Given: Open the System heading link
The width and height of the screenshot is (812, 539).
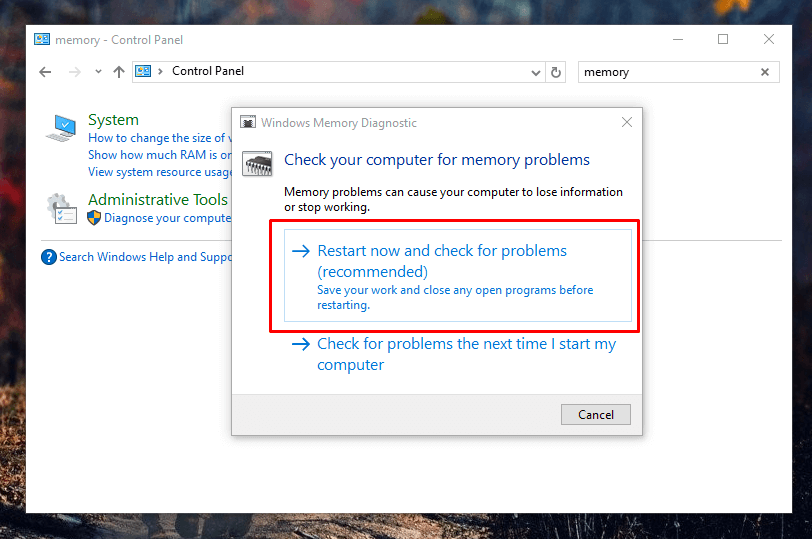Looking at the screenshot, I should click(x=113, y=120).
